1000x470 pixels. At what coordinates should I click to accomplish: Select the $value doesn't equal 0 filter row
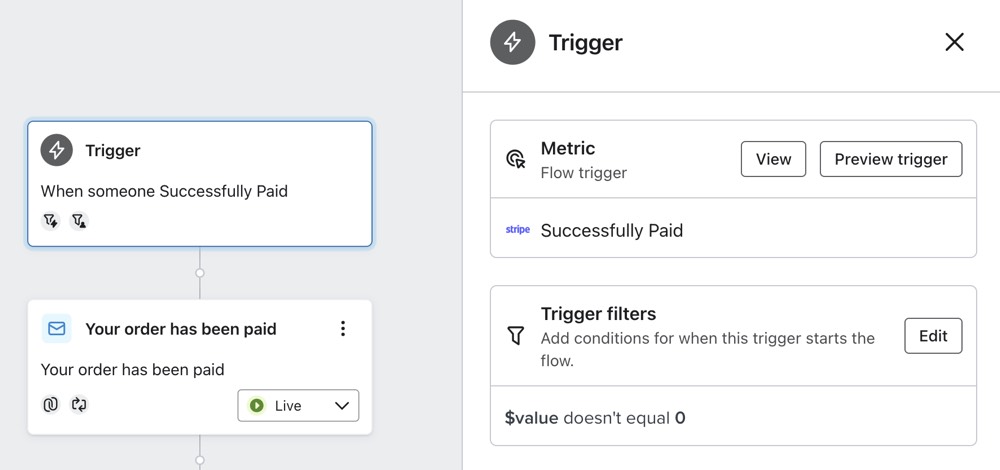point(595,418)
